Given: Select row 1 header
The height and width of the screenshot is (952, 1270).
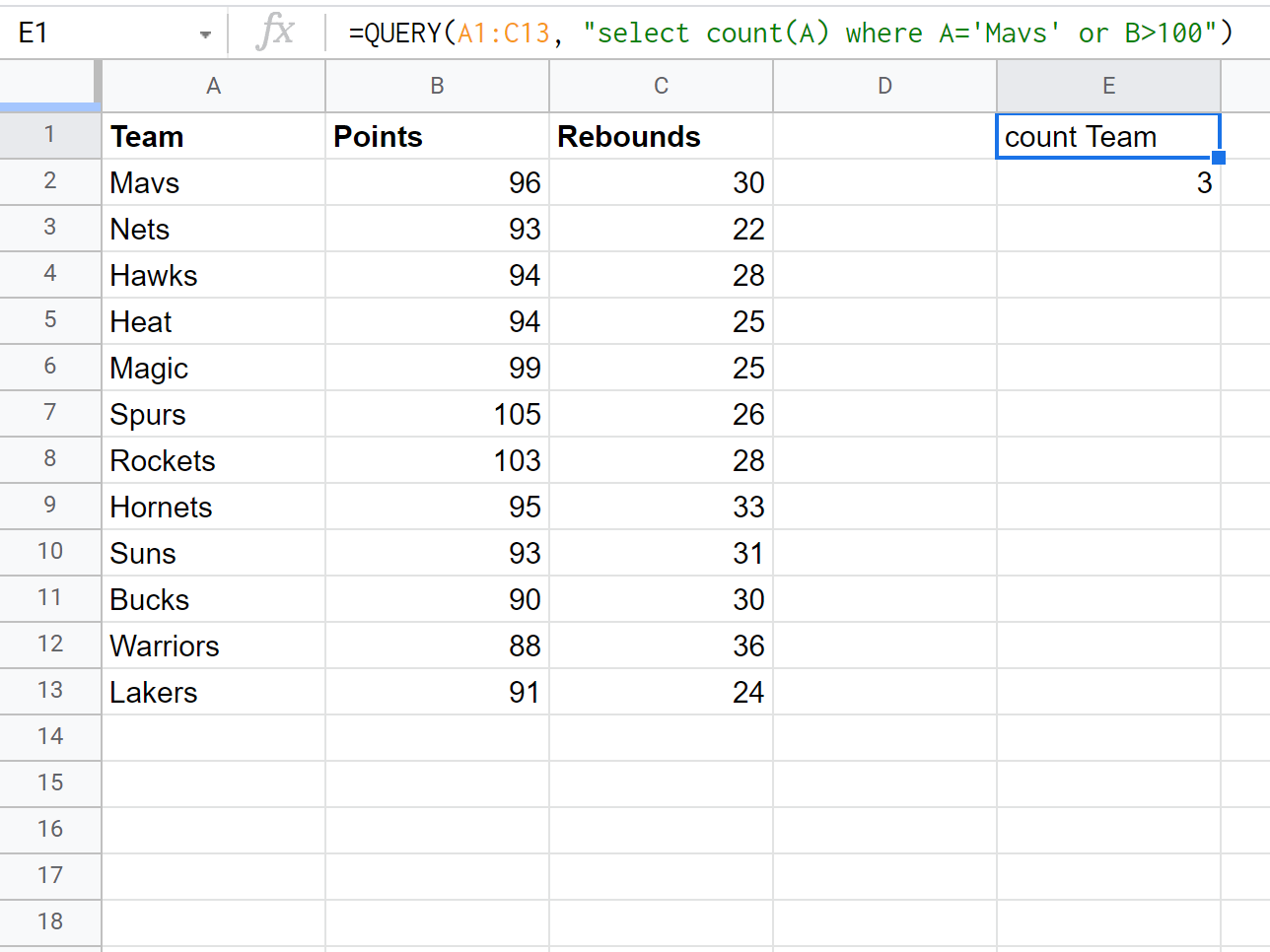Looking at the screenshot, I should pyautogui.click(x=49, y=135).
